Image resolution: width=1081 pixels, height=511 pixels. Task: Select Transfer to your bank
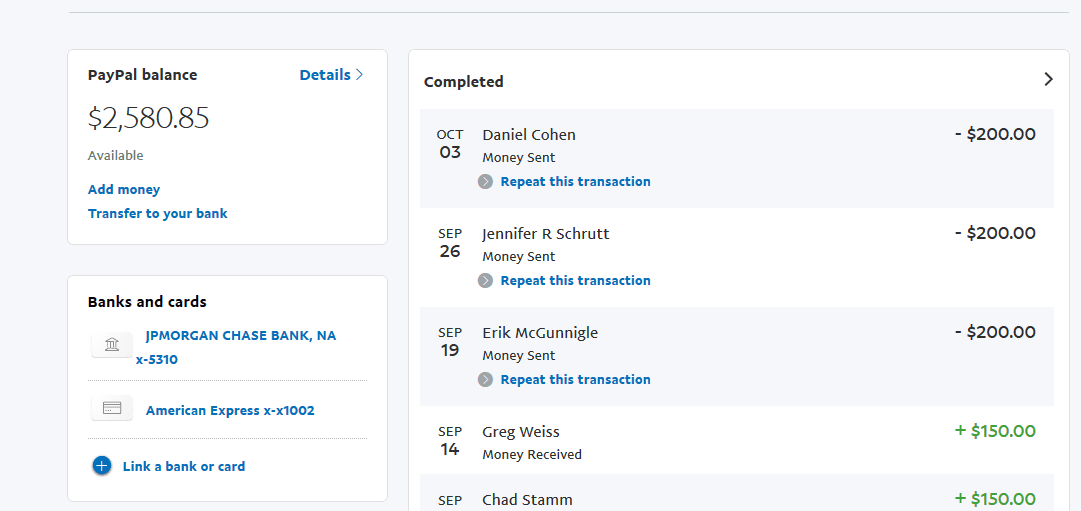[x=158, y=214]
